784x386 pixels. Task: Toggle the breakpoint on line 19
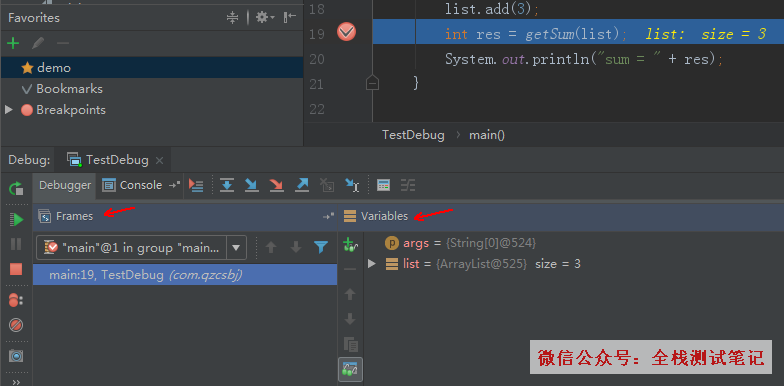pos(346,32)
